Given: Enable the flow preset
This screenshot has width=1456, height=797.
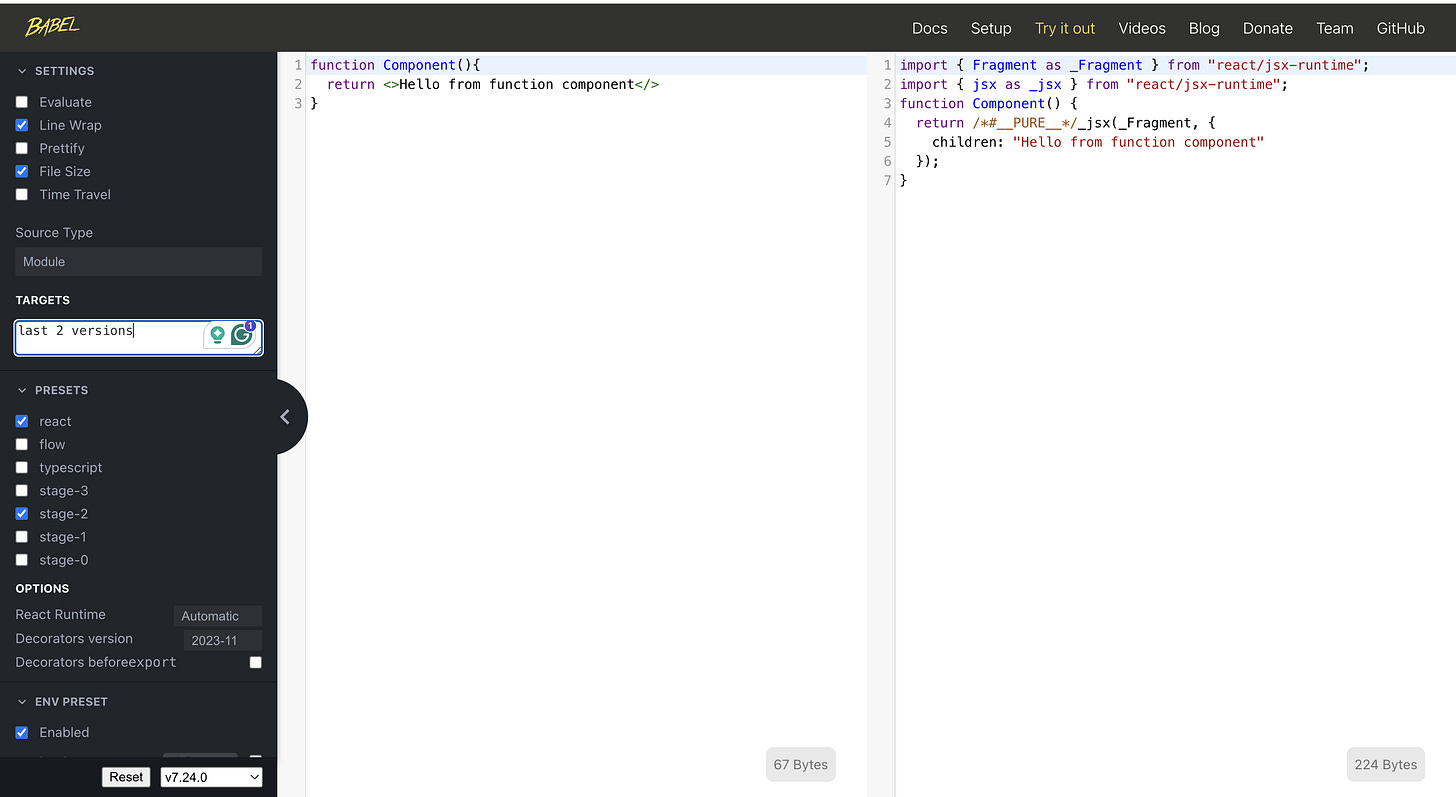Looking at the screenshot, I should [x=22, y=444].
